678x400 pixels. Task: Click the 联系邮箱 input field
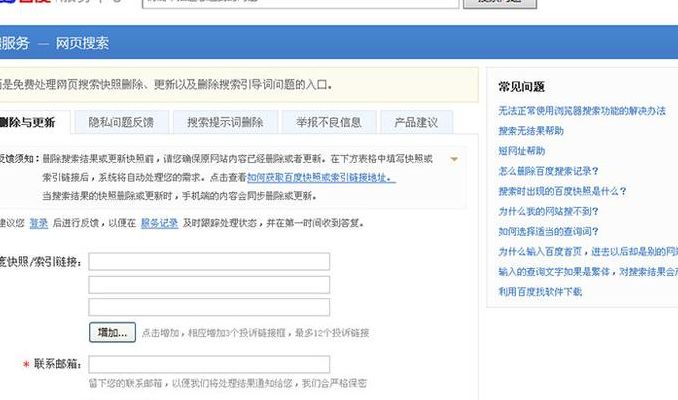(209, 364)
